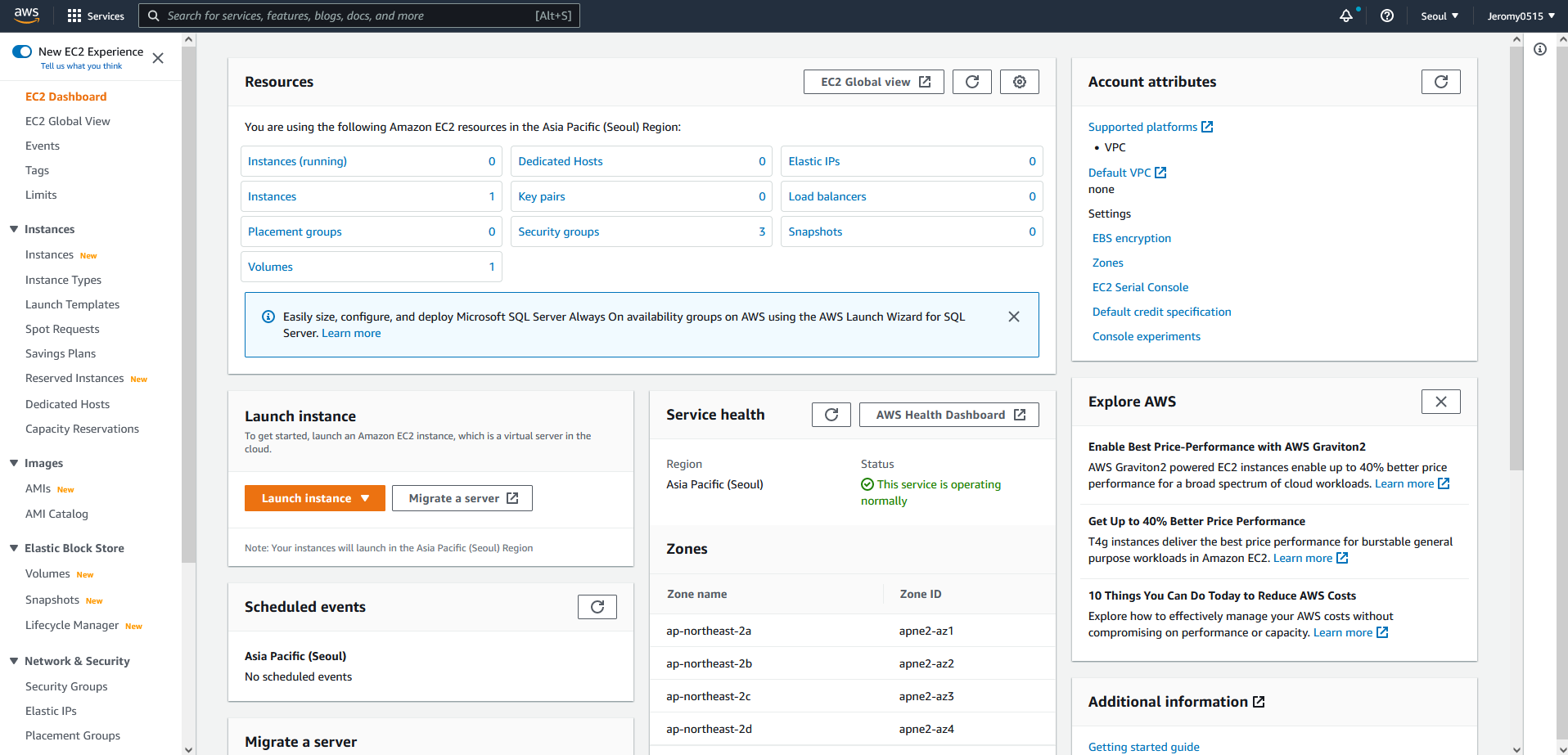Screen dimensions: 1568x755
Task: Open the AWS Health Dashboard button
Action: pos(949,415)
